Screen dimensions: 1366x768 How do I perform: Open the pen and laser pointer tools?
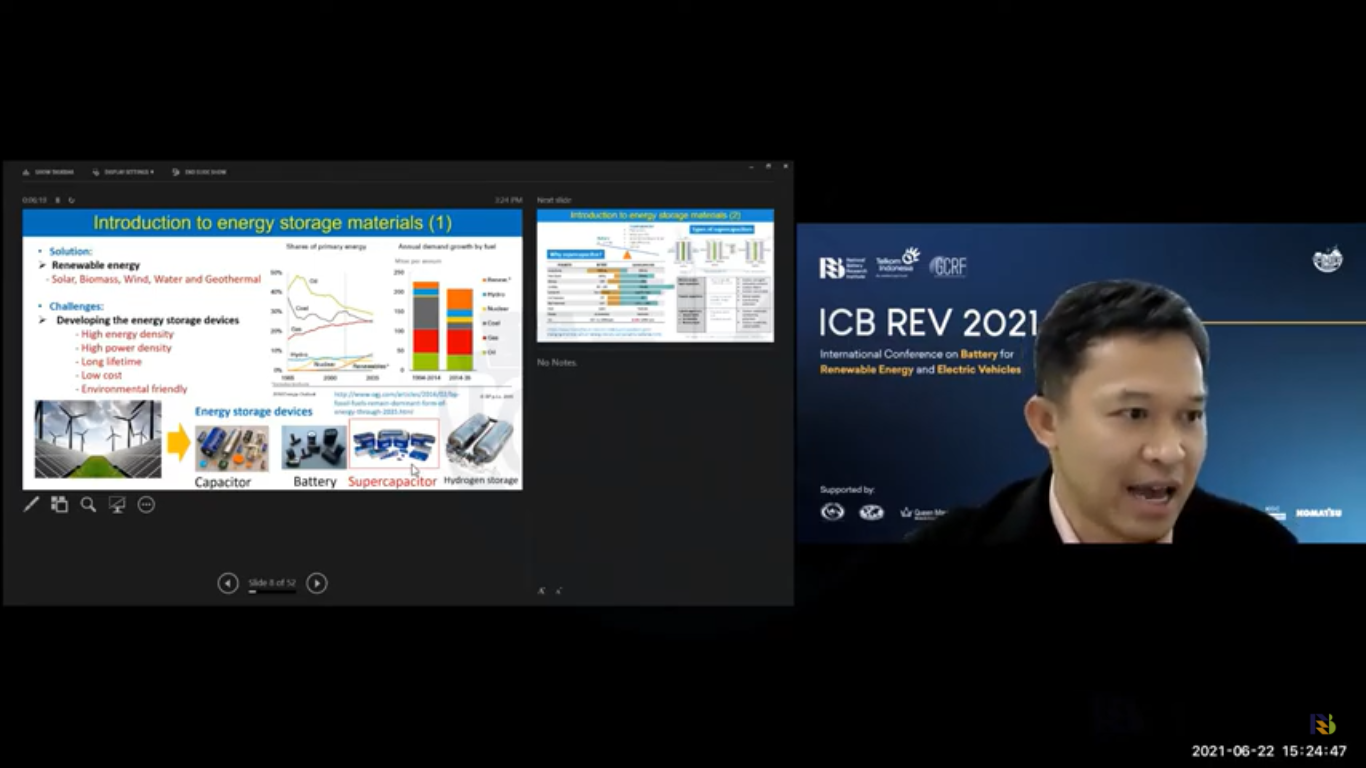click(31, 505)
